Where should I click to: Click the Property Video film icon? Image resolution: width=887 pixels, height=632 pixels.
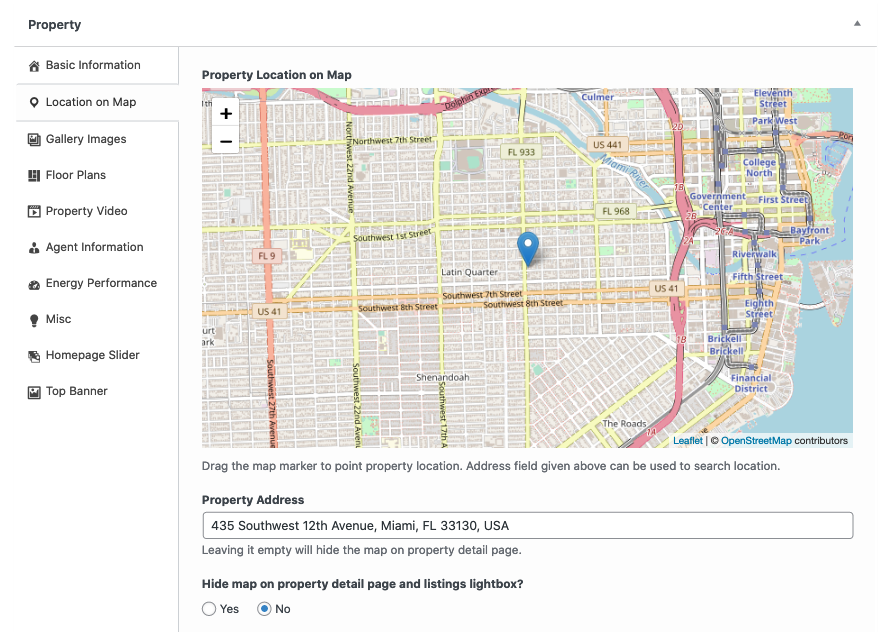(34, 212)
